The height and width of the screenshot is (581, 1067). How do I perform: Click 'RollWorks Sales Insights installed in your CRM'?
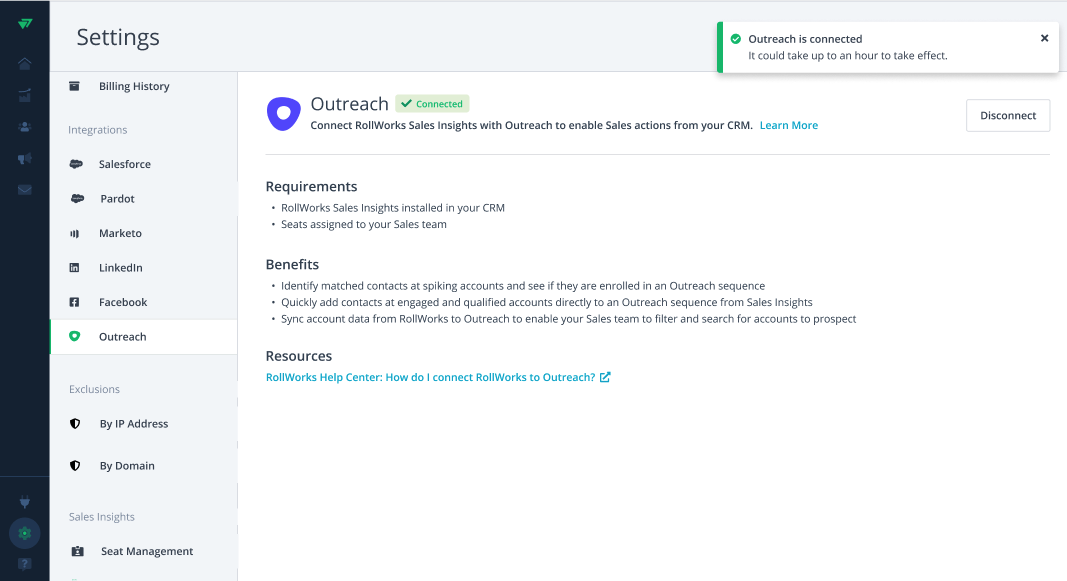(x=393, y=208)
